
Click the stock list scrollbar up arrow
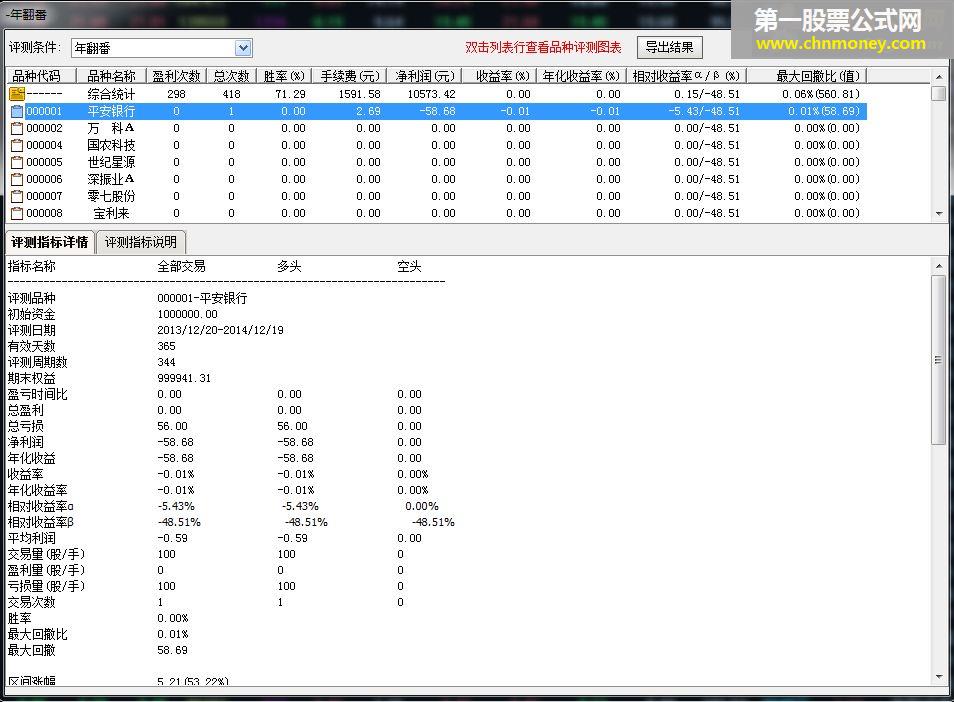click(x=939, y=77)
